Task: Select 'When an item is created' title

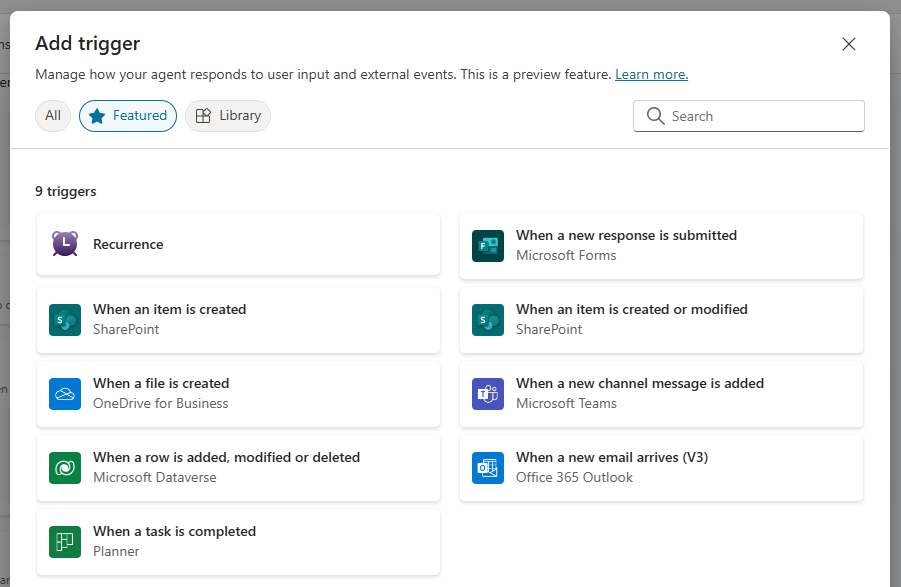Action: 170,310
